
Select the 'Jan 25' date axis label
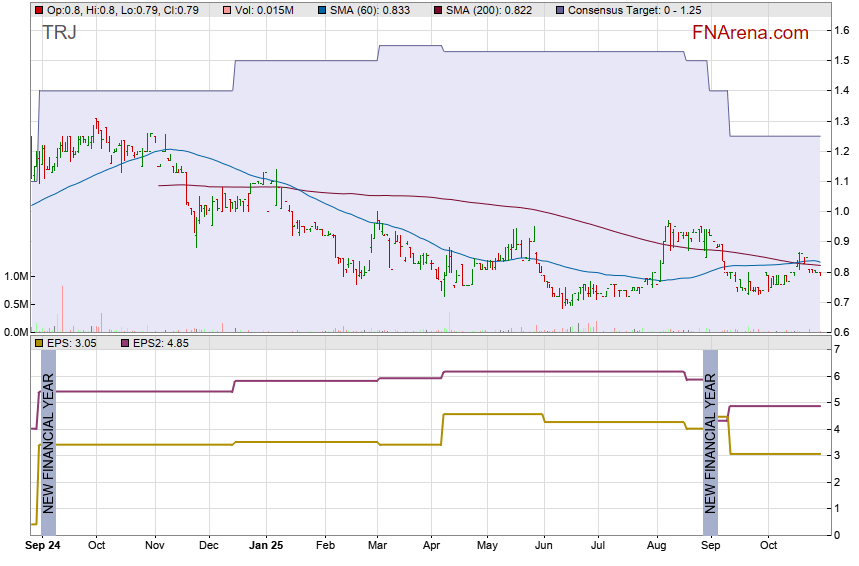266,546
